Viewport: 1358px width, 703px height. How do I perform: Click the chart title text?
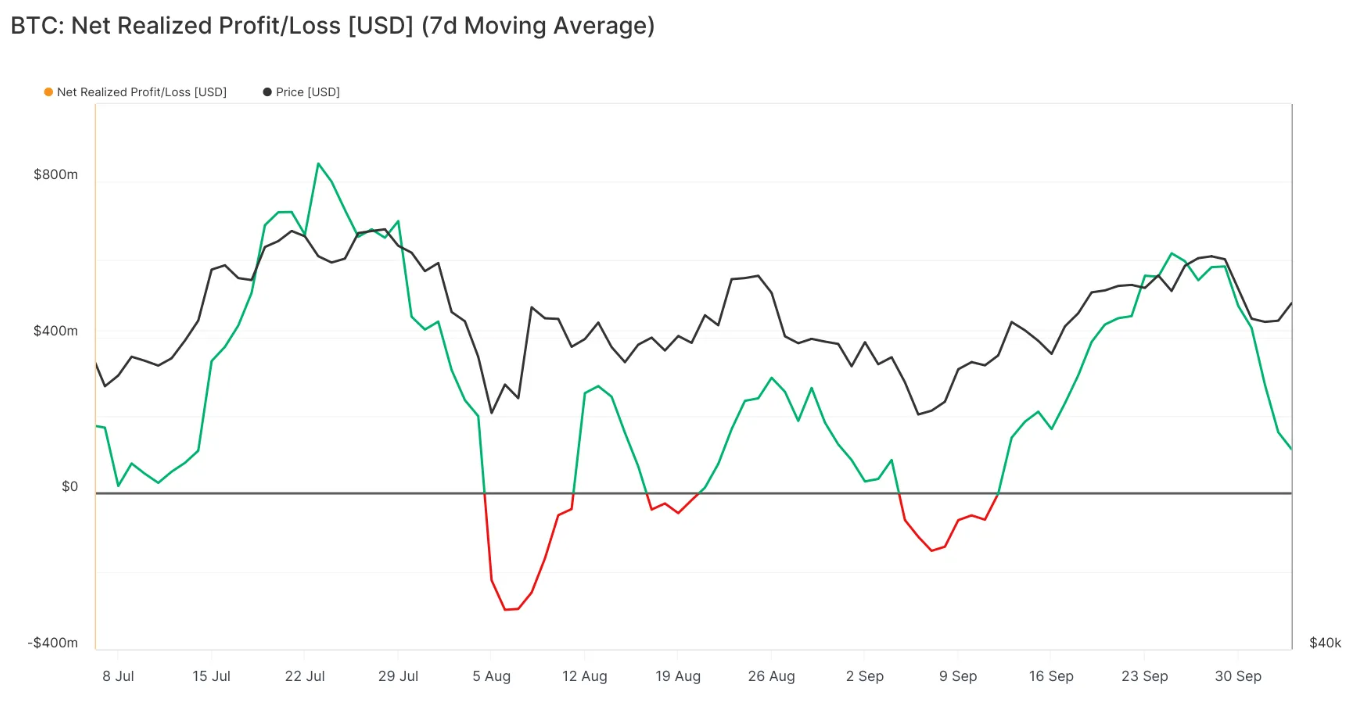coord(332,26)
